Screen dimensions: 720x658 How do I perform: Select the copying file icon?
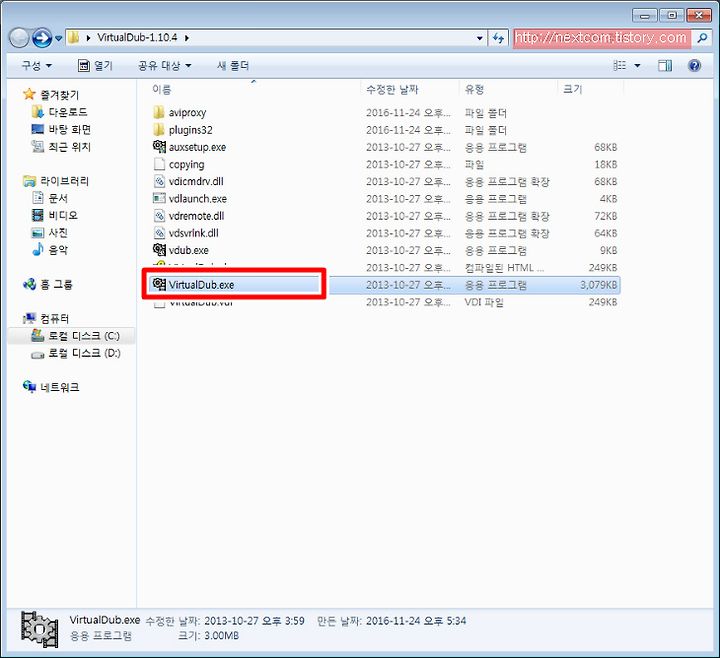click(x=159, y=164)
